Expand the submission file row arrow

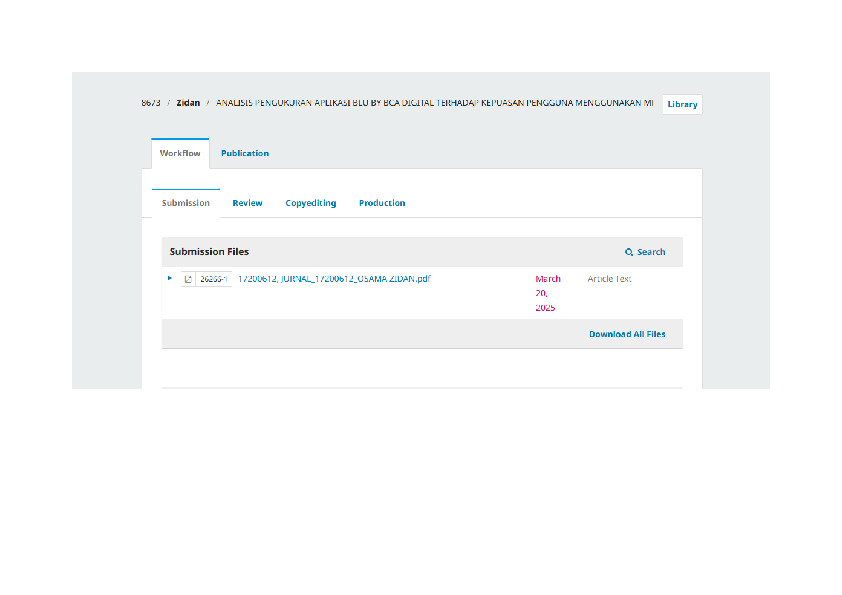(x=170, y=278)
